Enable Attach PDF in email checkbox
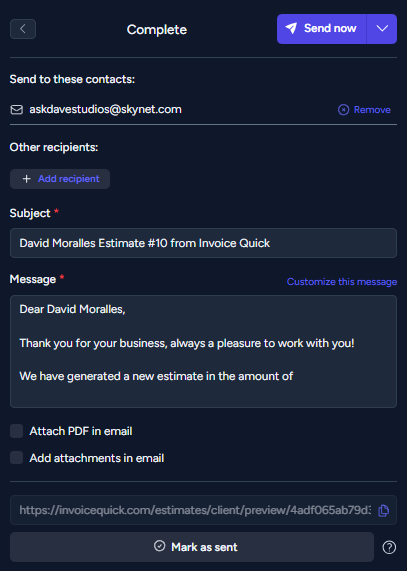 pos(16,431)
